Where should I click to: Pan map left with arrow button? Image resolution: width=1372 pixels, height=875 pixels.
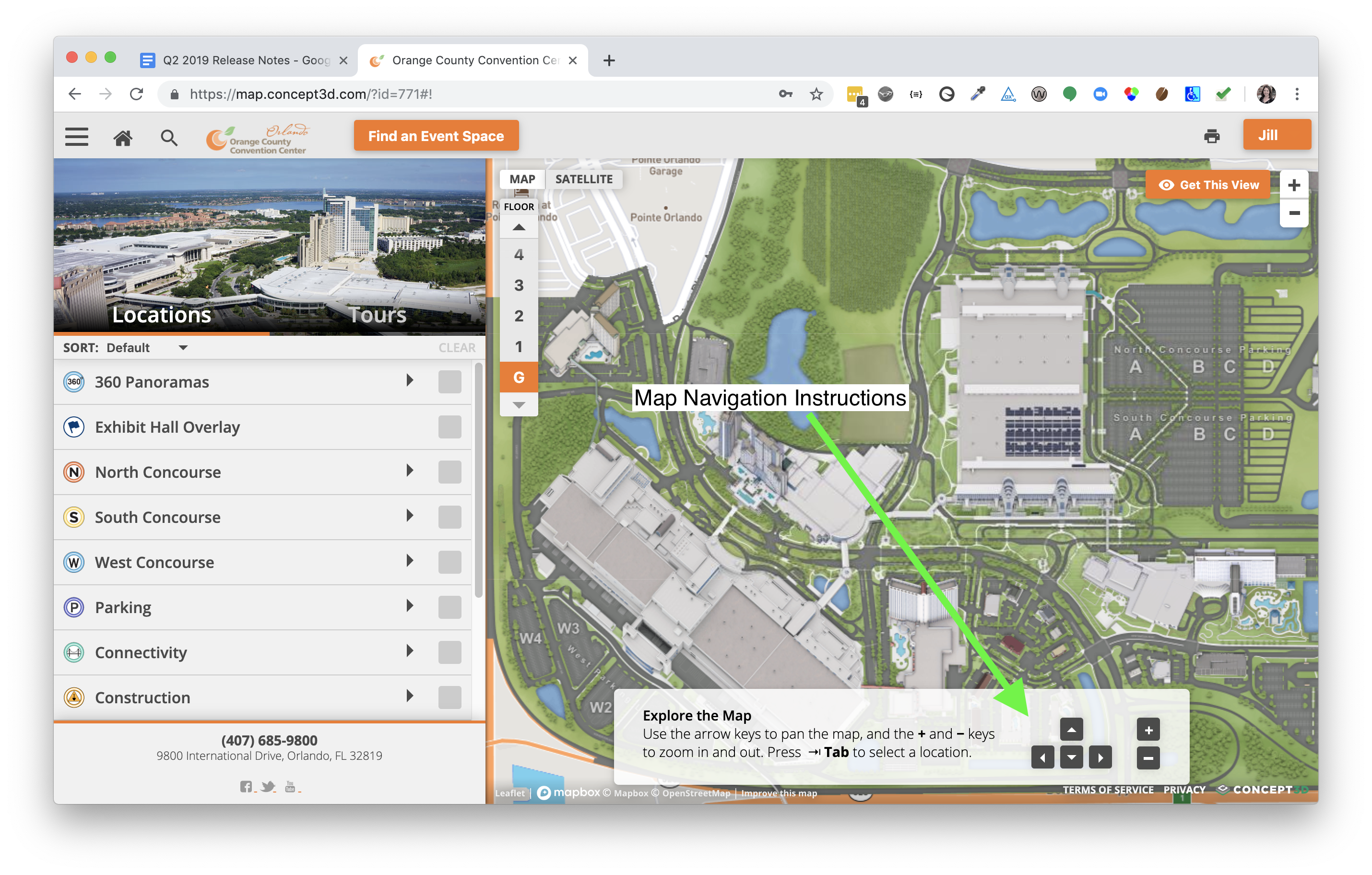pos(1043,757)
